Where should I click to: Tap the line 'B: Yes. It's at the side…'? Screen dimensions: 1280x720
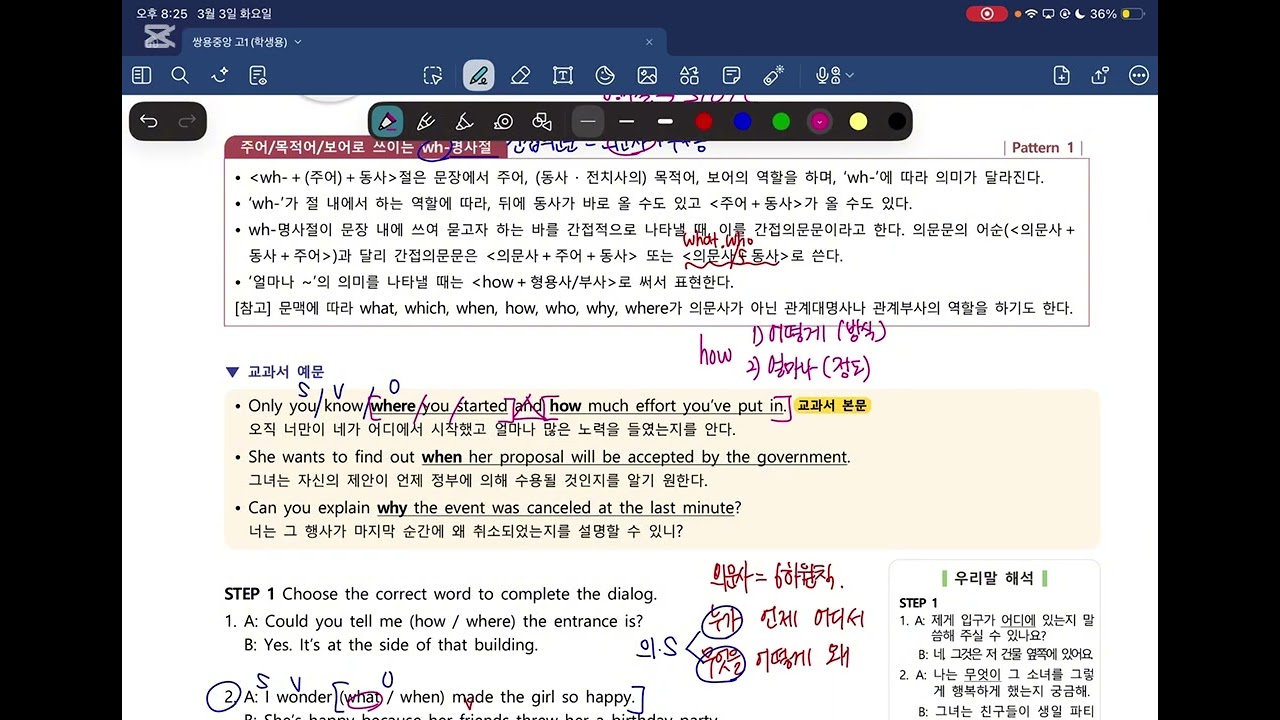391,645
